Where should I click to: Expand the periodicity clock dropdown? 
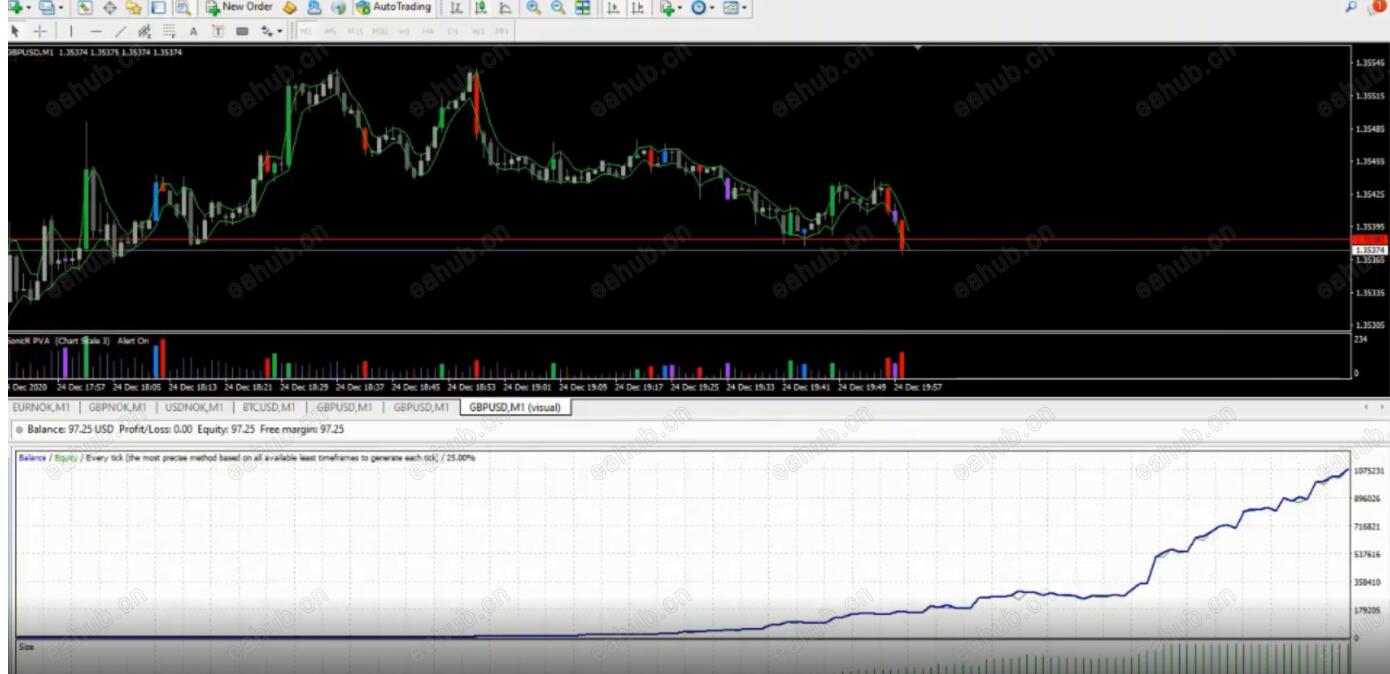point(711,8)
